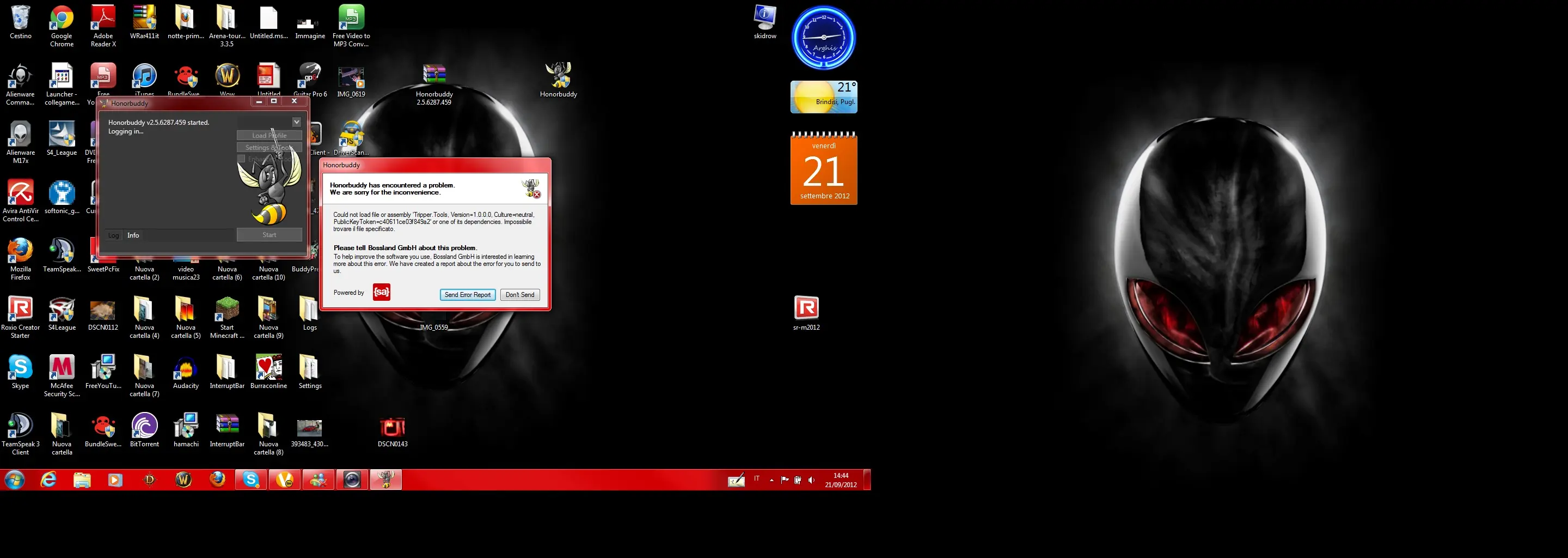
Task: Launch World of Warcraft from the taskbar
Action: coord(183,480)
